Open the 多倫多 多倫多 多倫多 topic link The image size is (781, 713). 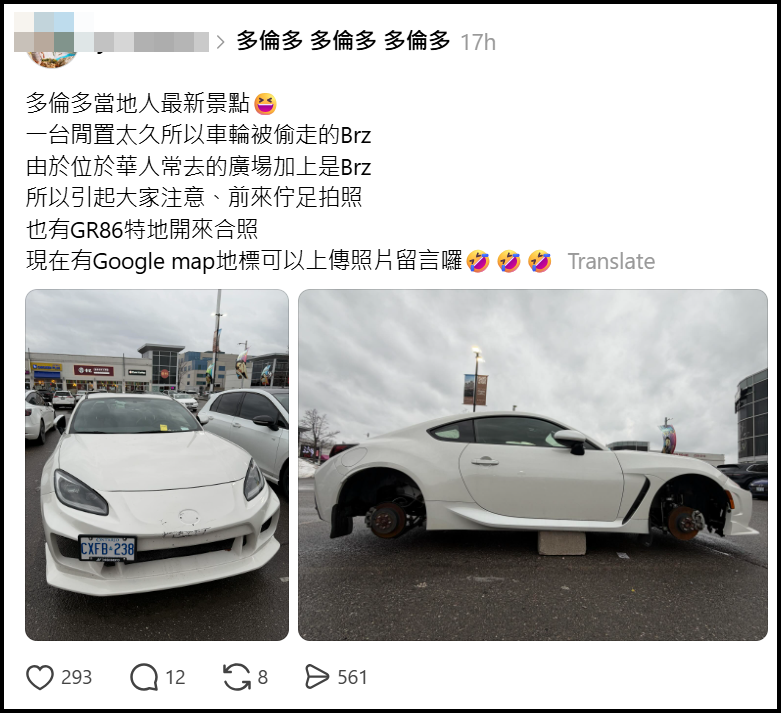click(343, 41)
